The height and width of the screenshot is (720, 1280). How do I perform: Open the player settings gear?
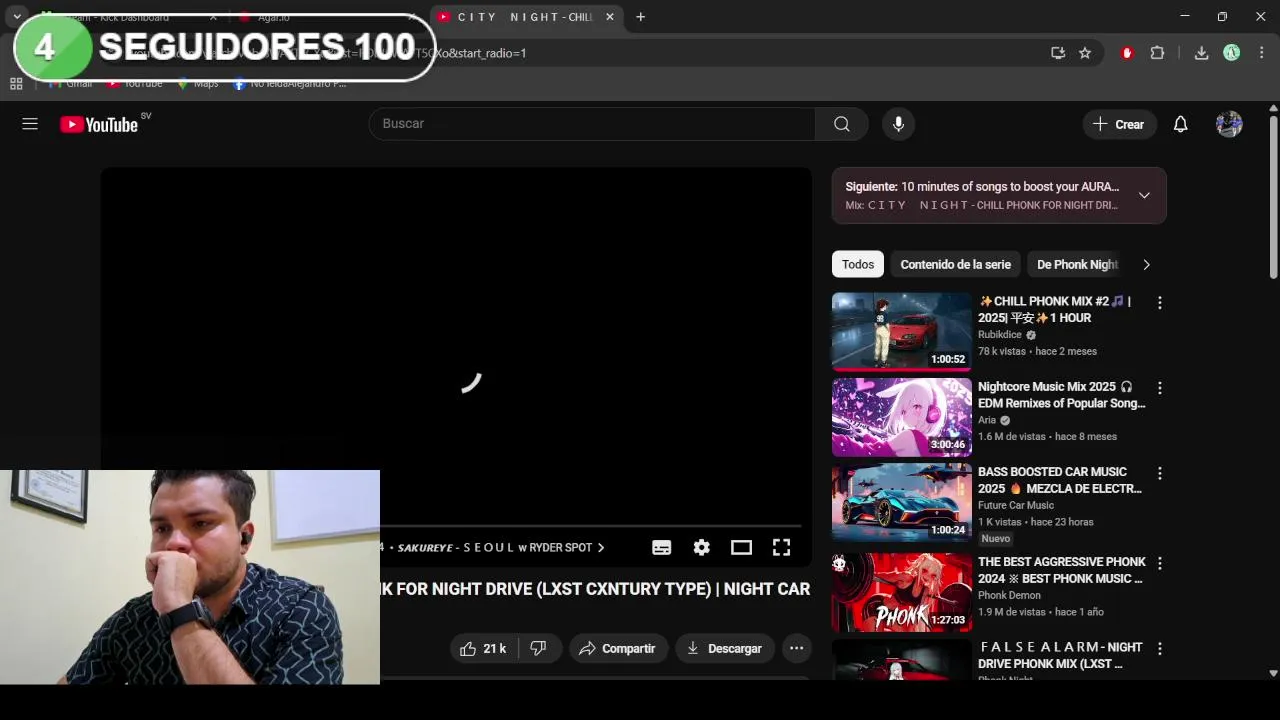702,547
